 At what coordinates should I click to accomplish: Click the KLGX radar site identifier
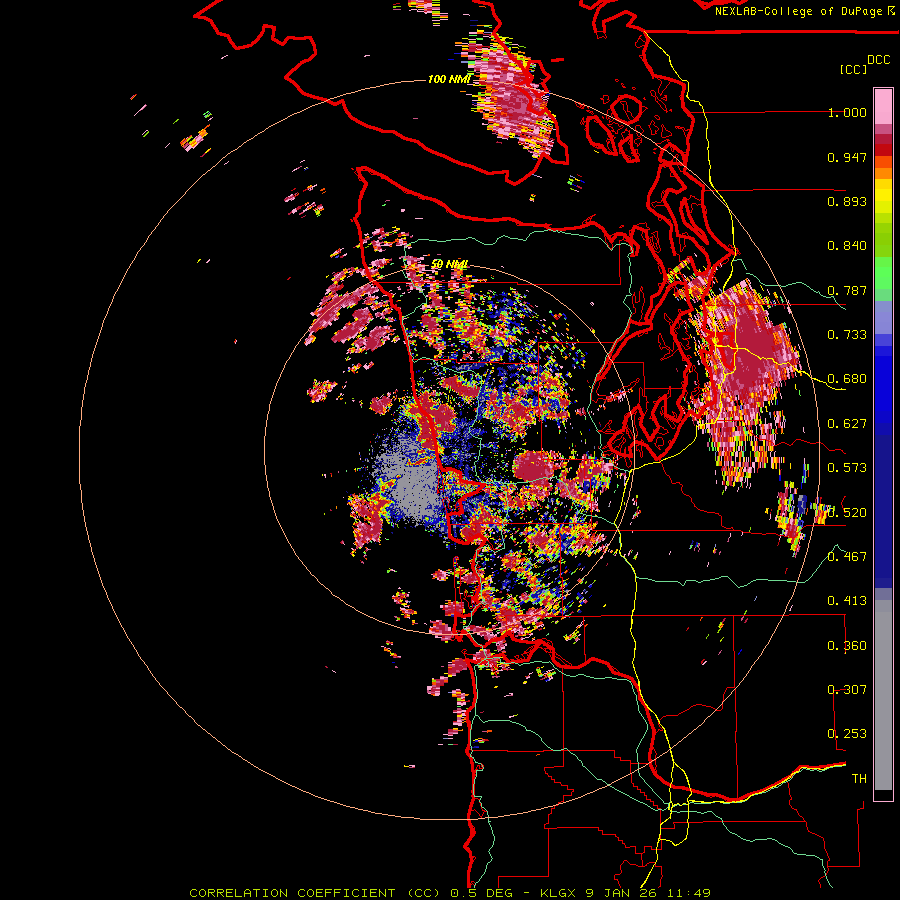[560, 893]
